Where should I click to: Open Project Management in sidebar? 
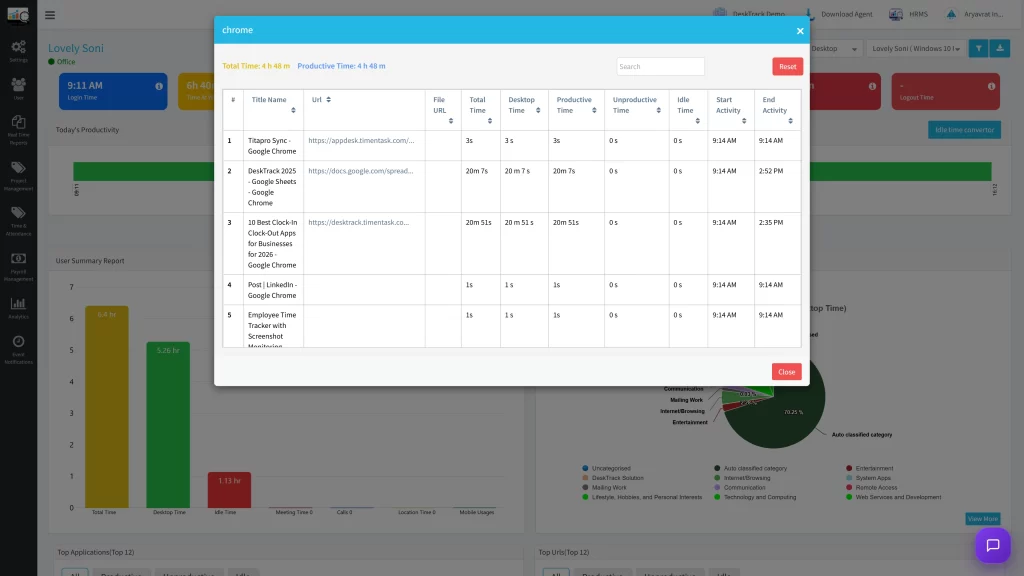point(18,176)
